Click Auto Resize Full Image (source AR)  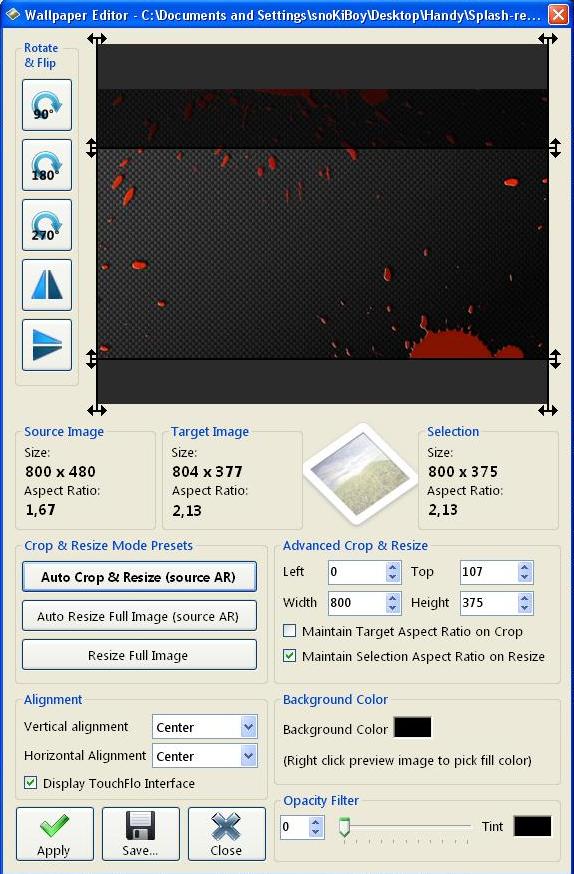click(139, 616)
